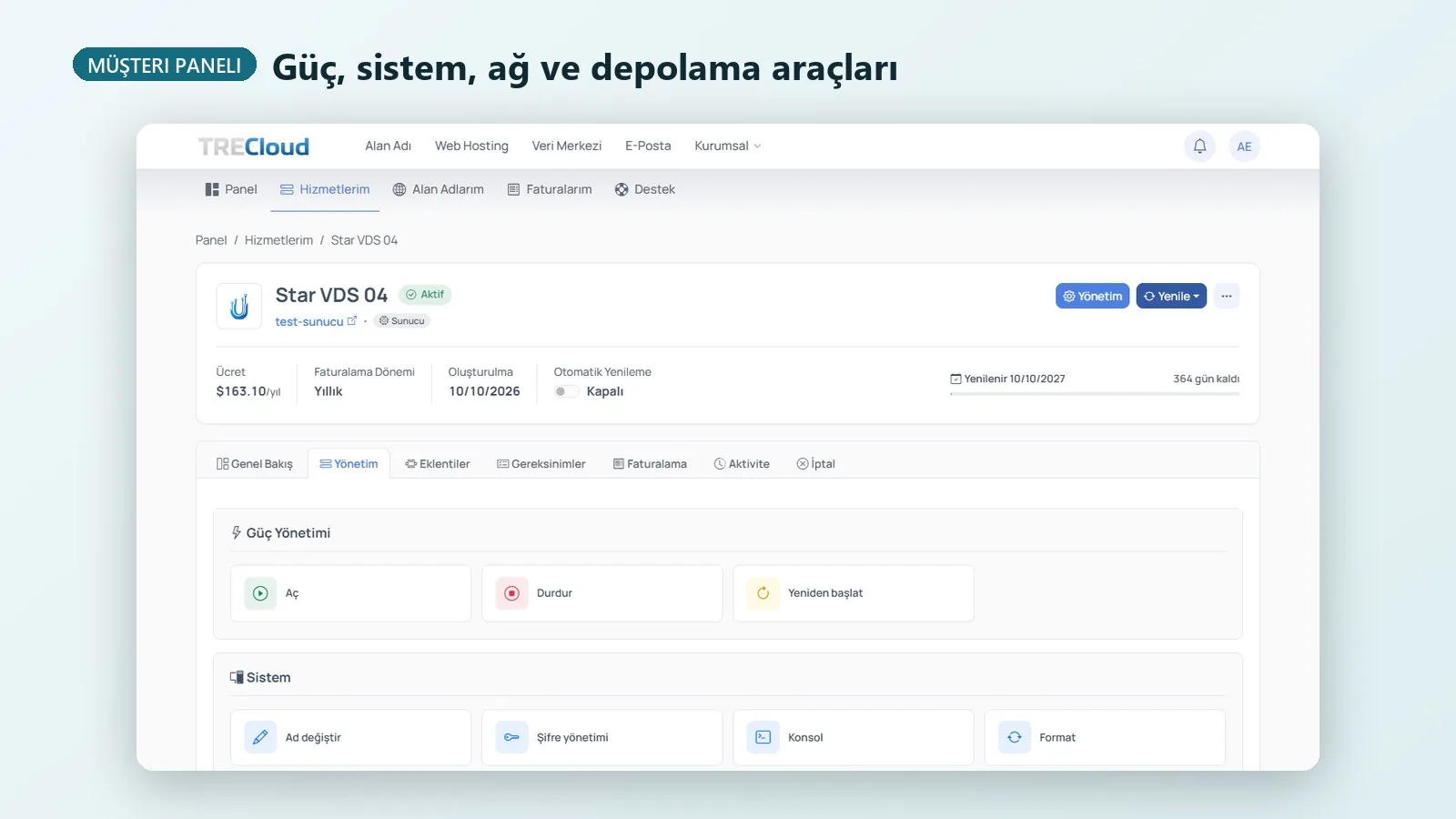Open Web Hosting in the top menu
Image resolution: width=1456 pixels, height=819 pixels.
[x=471, y=146]
